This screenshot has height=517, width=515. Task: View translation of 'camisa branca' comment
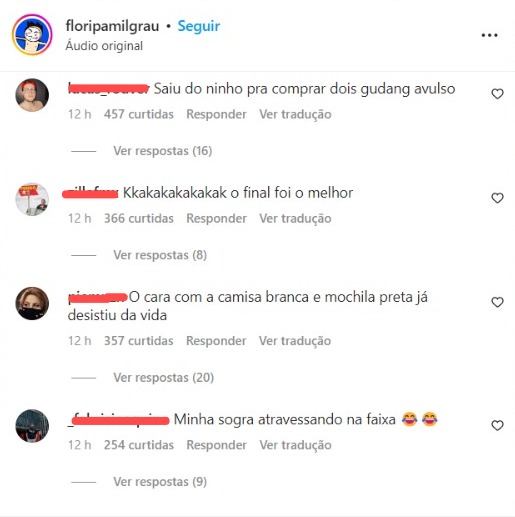[x=295, y=341]
